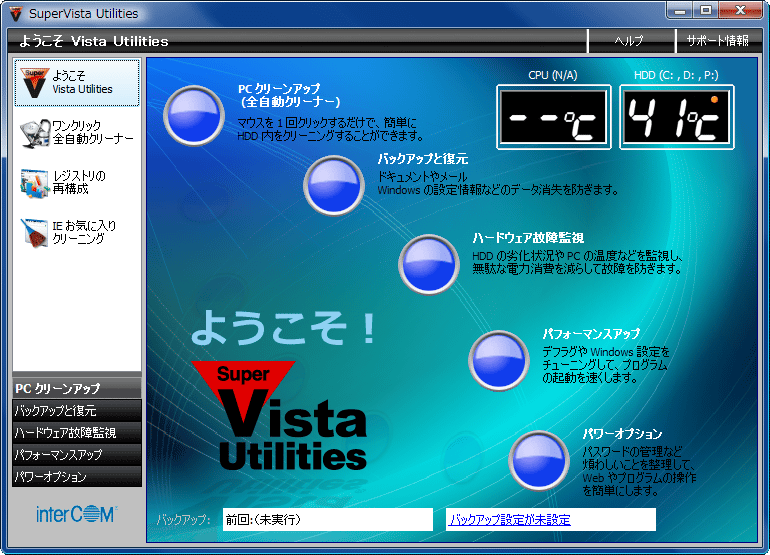Click the パワーオプション heading in main panel
This screenshot has width=770, height=555.
622,434
